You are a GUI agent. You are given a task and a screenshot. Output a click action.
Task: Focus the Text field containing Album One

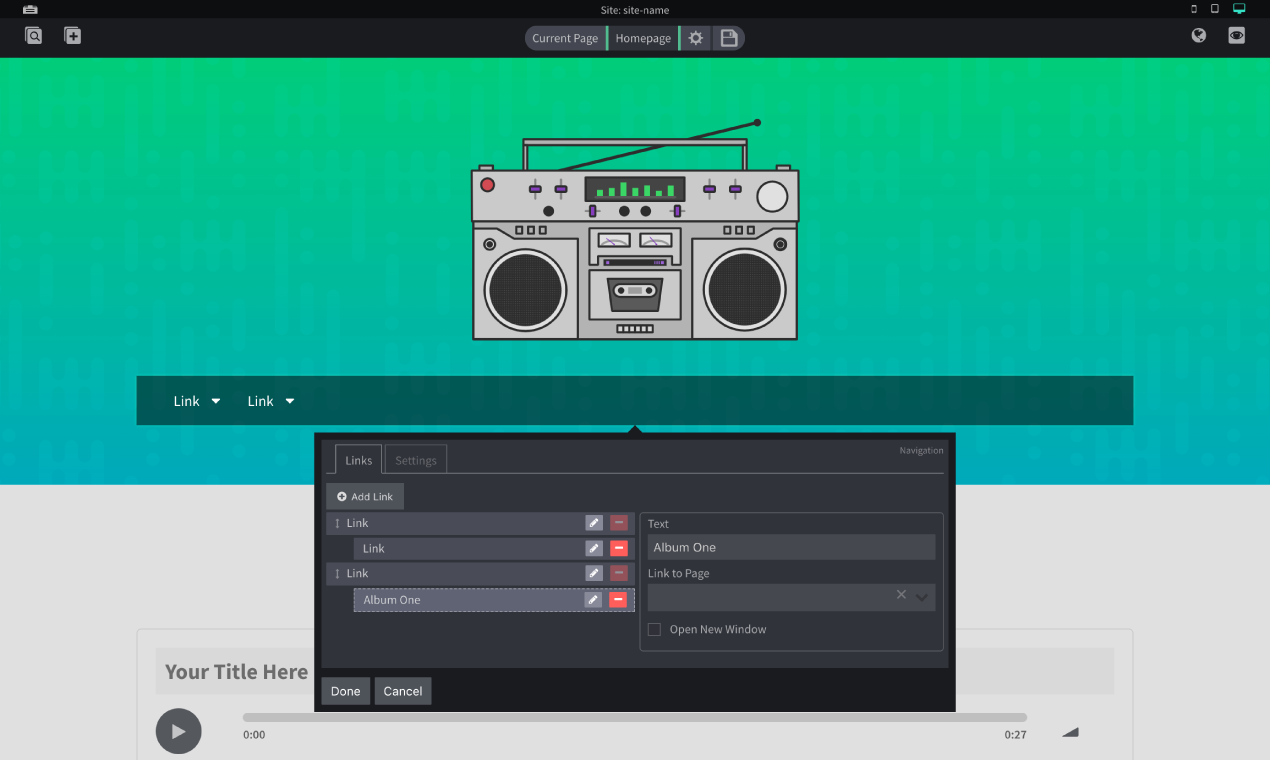[x=792, y=547]
